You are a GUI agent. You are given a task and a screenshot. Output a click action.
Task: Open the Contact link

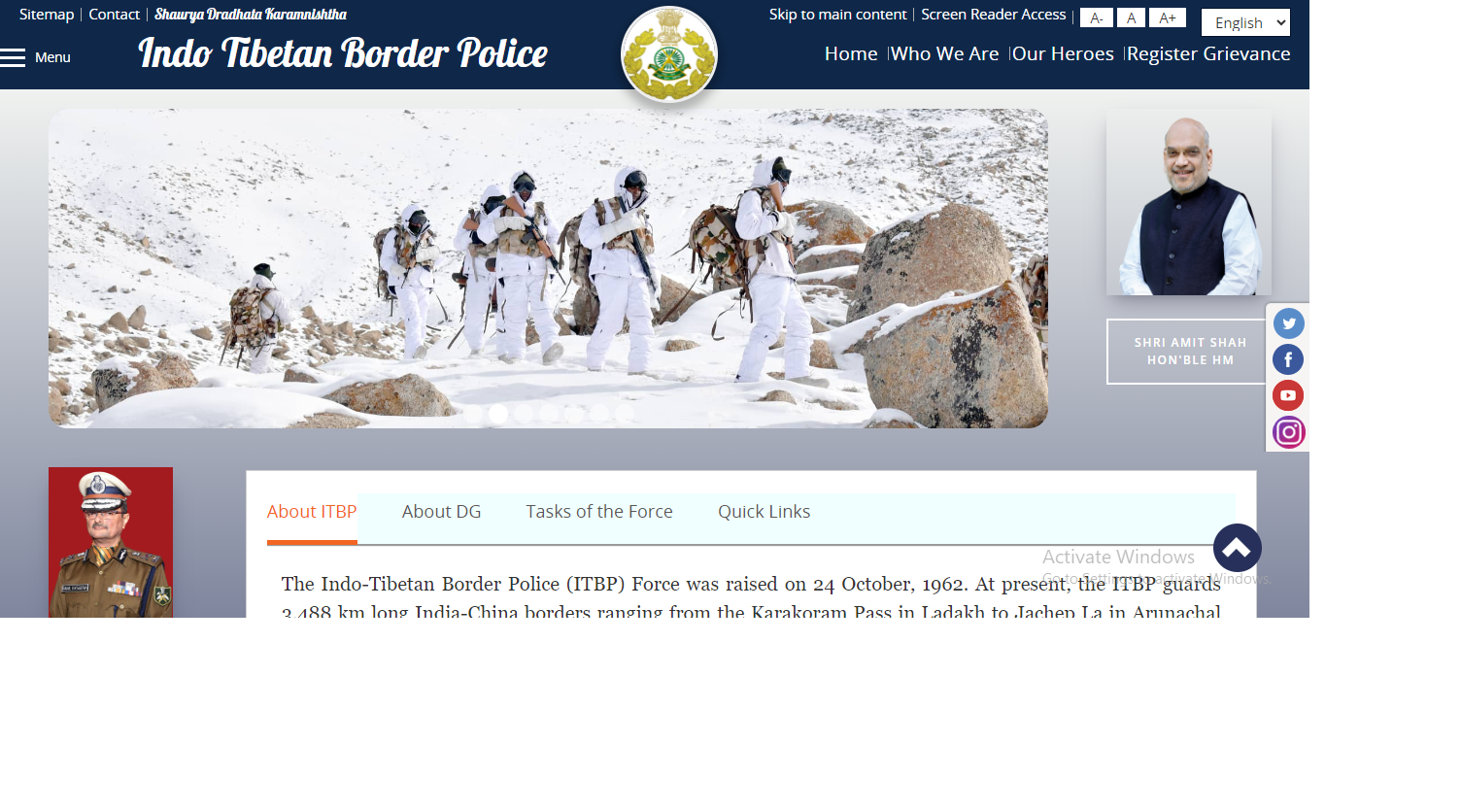tap(115, 15)
